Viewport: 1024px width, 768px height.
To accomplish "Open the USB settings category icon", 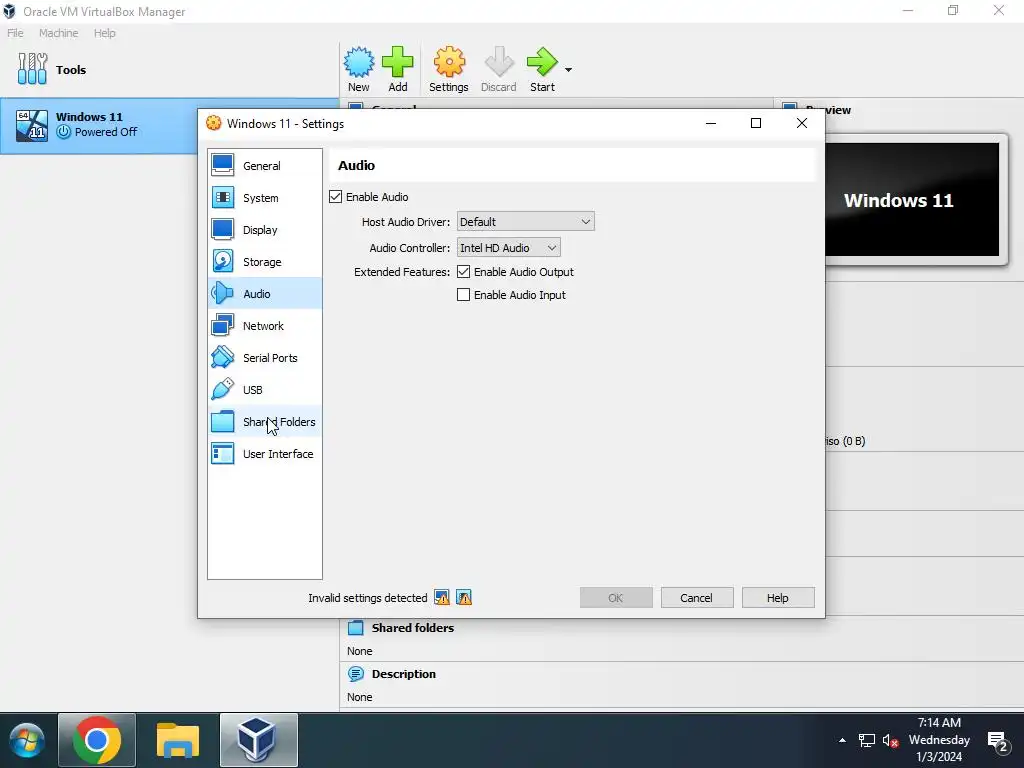I will pyautogui.click(x=223, y=389).
